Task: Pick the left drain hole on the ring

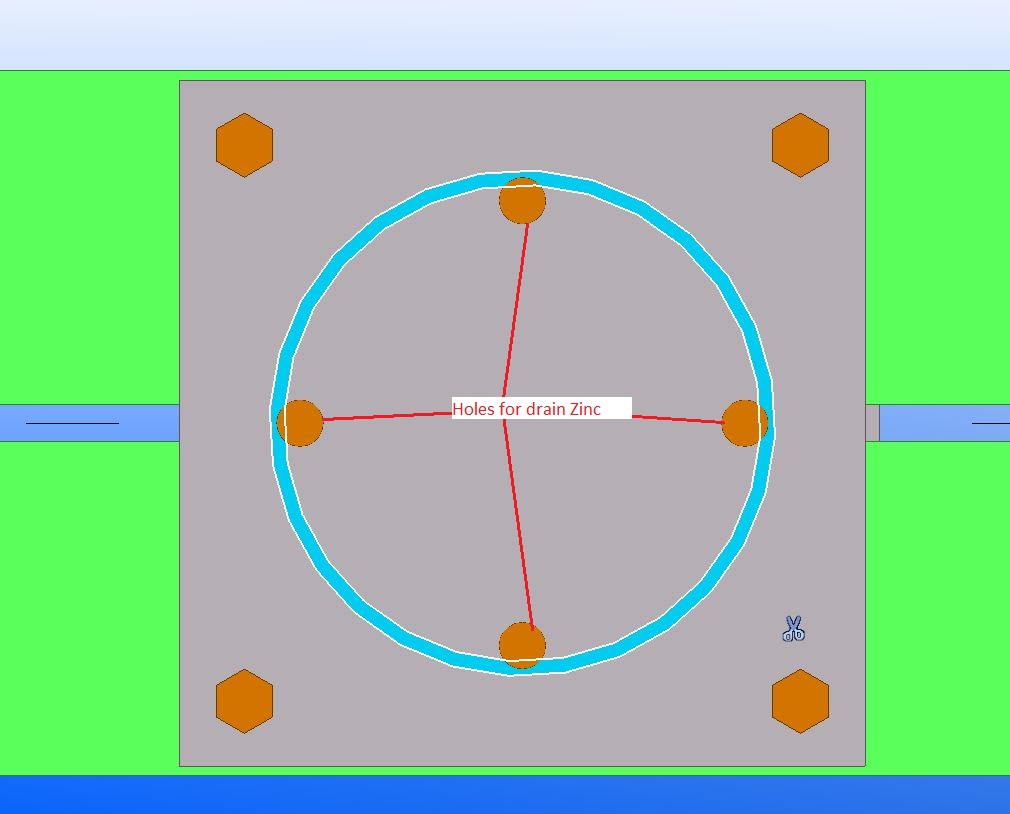Action: pyautogui.click(x=300, y=423)
